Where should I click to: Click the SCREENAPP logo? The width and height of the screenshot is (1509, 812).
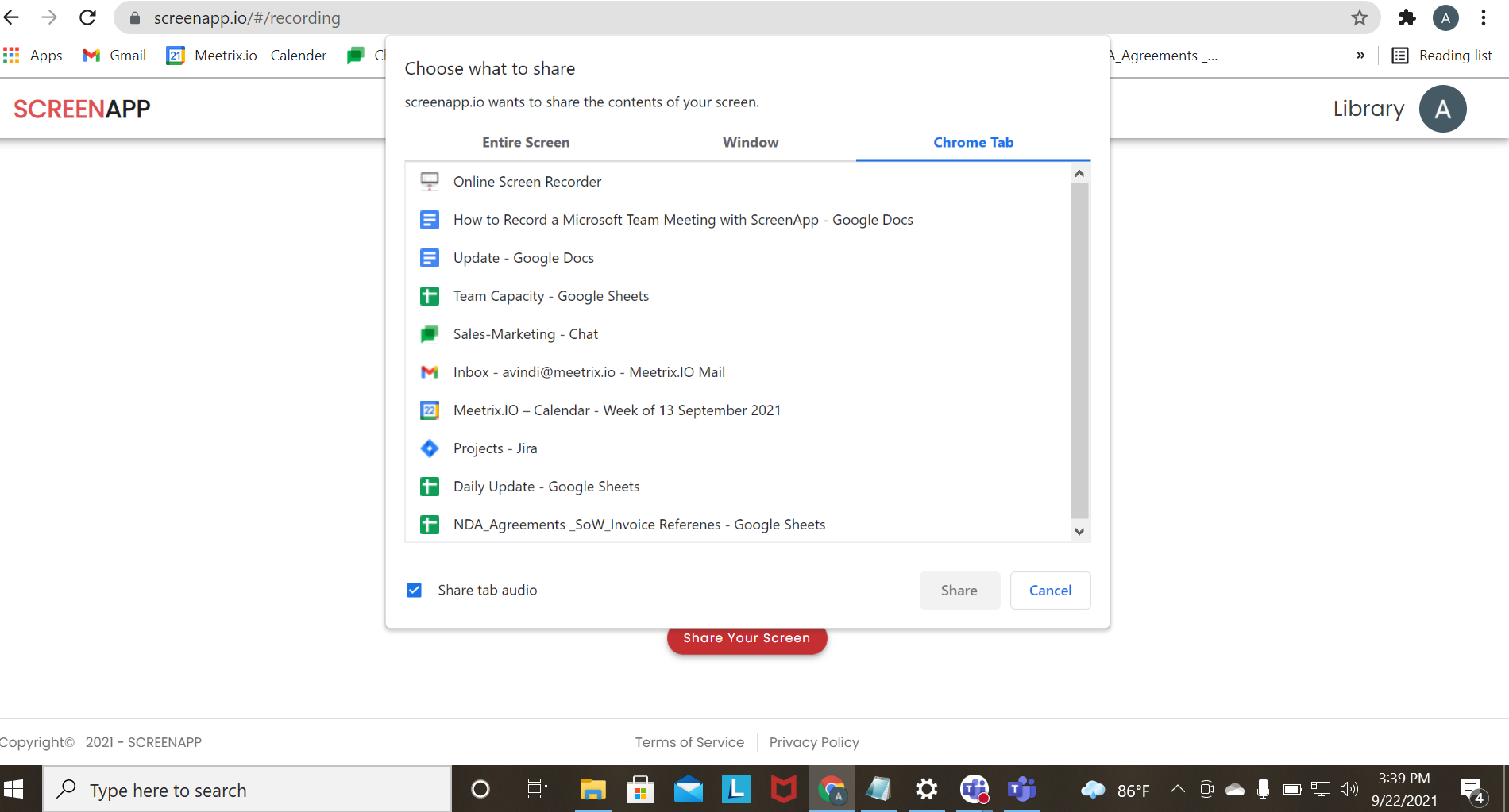point(82,109)
